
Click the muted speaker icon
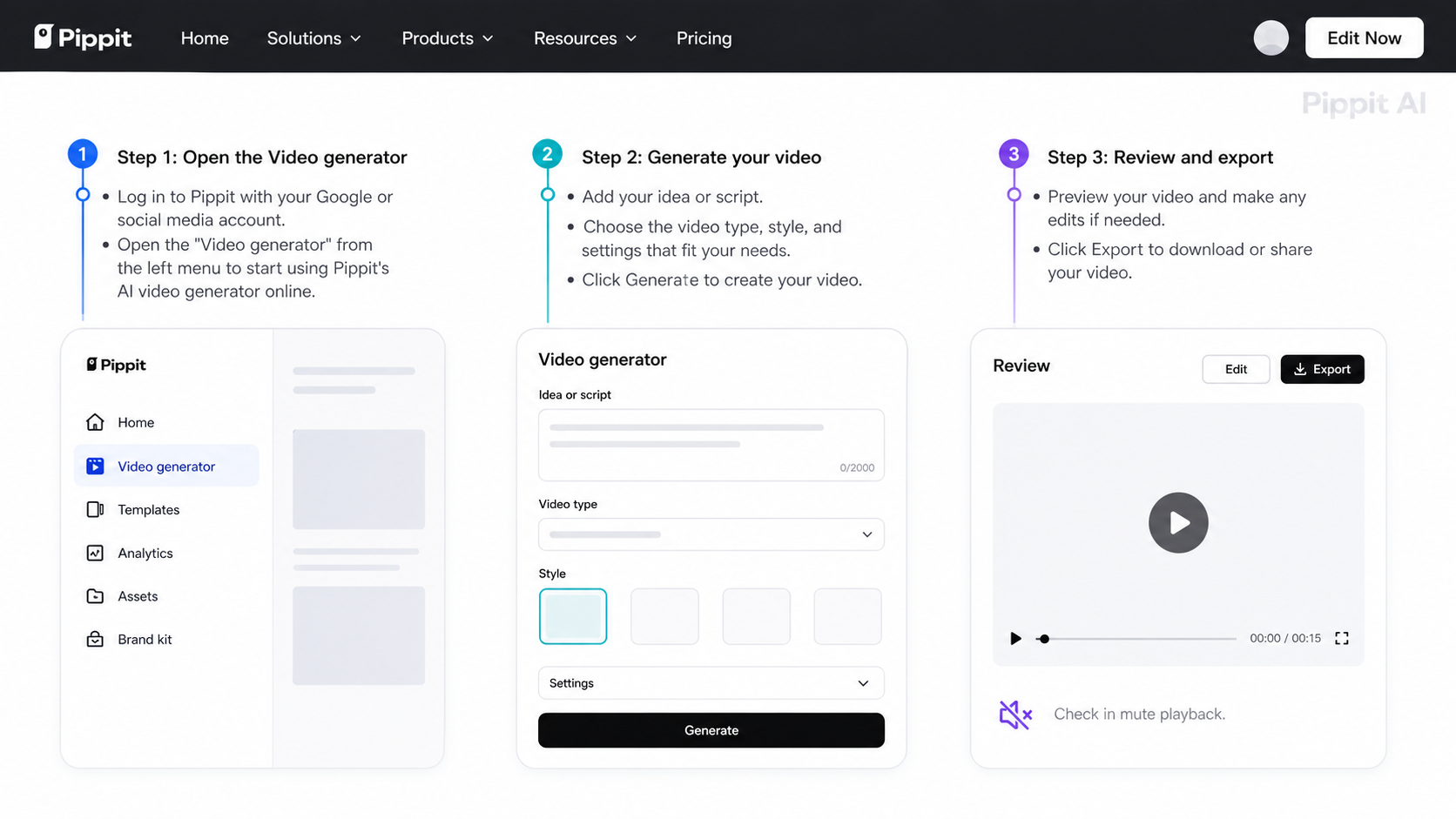(x=1015, y=715)
